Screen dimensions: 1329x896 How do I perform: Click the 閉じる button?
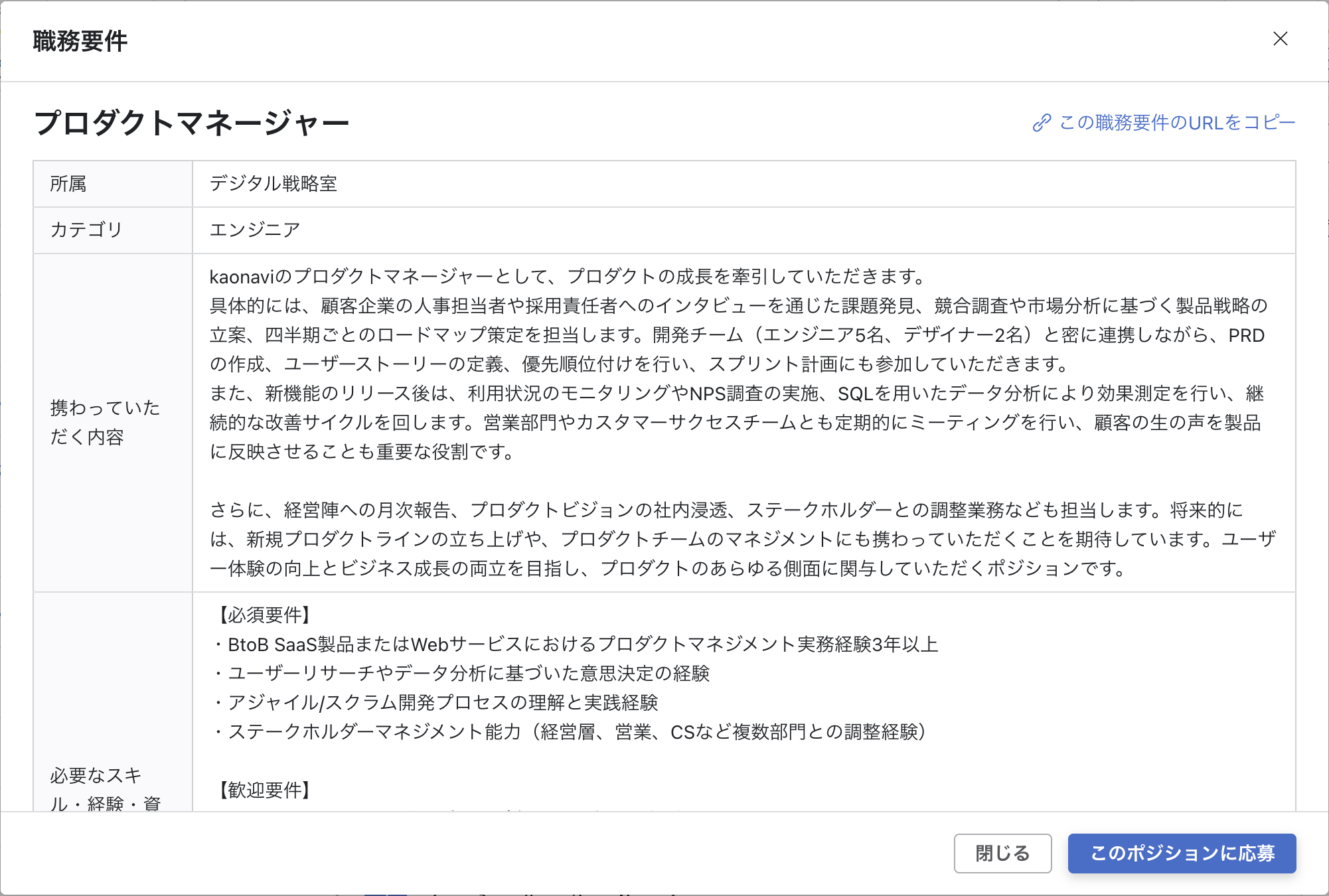click(x=1002, y=854)
